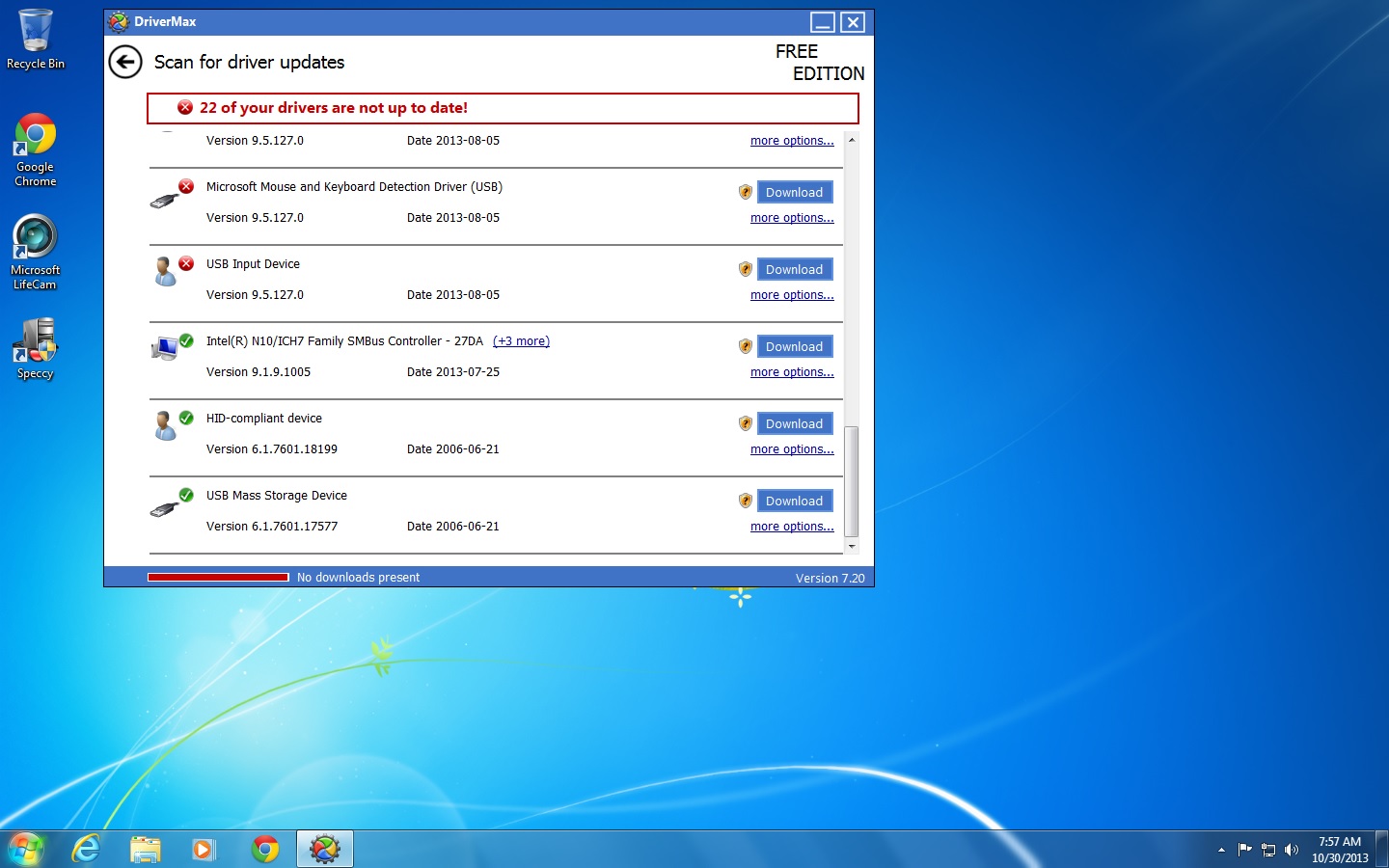Download the USB Mass Storage Device driver

pyautogui.click(x=795, y=501)
